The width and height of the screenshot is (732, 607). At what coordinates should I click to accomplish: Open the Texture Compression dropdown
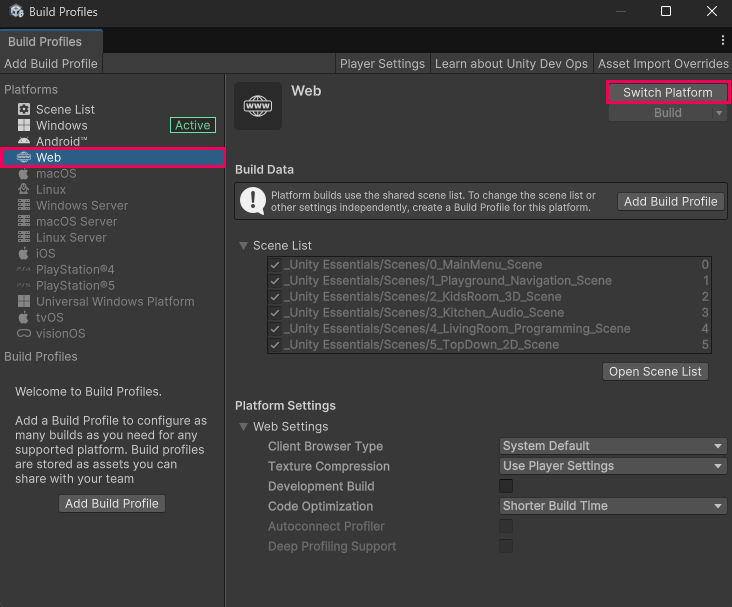point(612,466)
